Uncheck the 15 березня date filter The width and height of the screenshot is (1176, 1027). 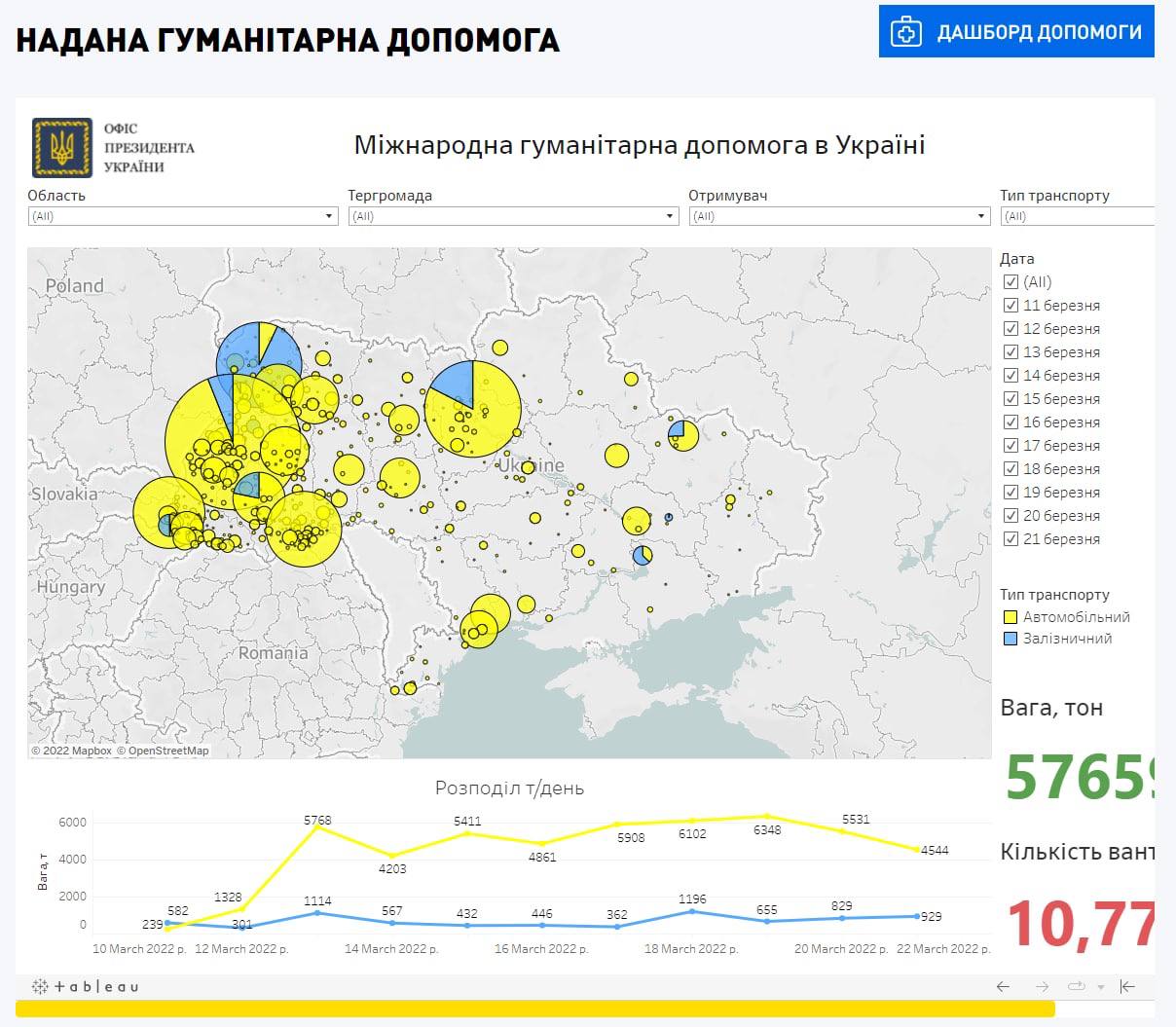click(1011, 398)
